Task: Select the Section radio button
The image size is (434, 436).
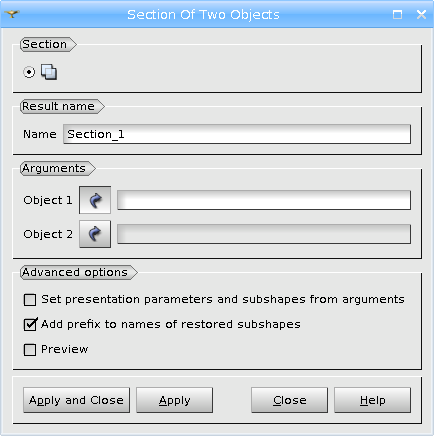Action: [x=29, y=72]
